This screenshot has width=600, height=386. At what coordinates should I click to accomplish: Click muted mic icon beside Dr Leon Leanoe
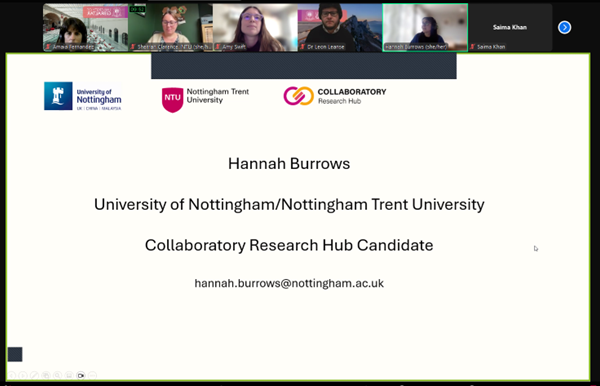pos(302,47)
